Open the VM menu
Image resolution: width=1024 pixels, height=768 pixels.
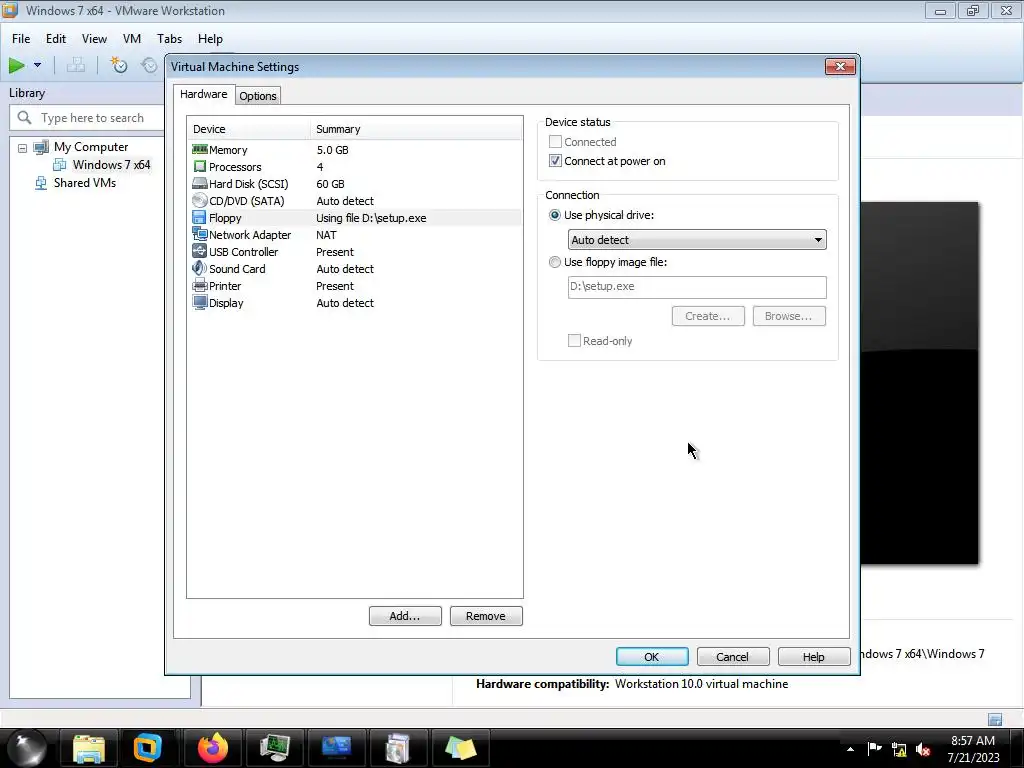(132, 39)
